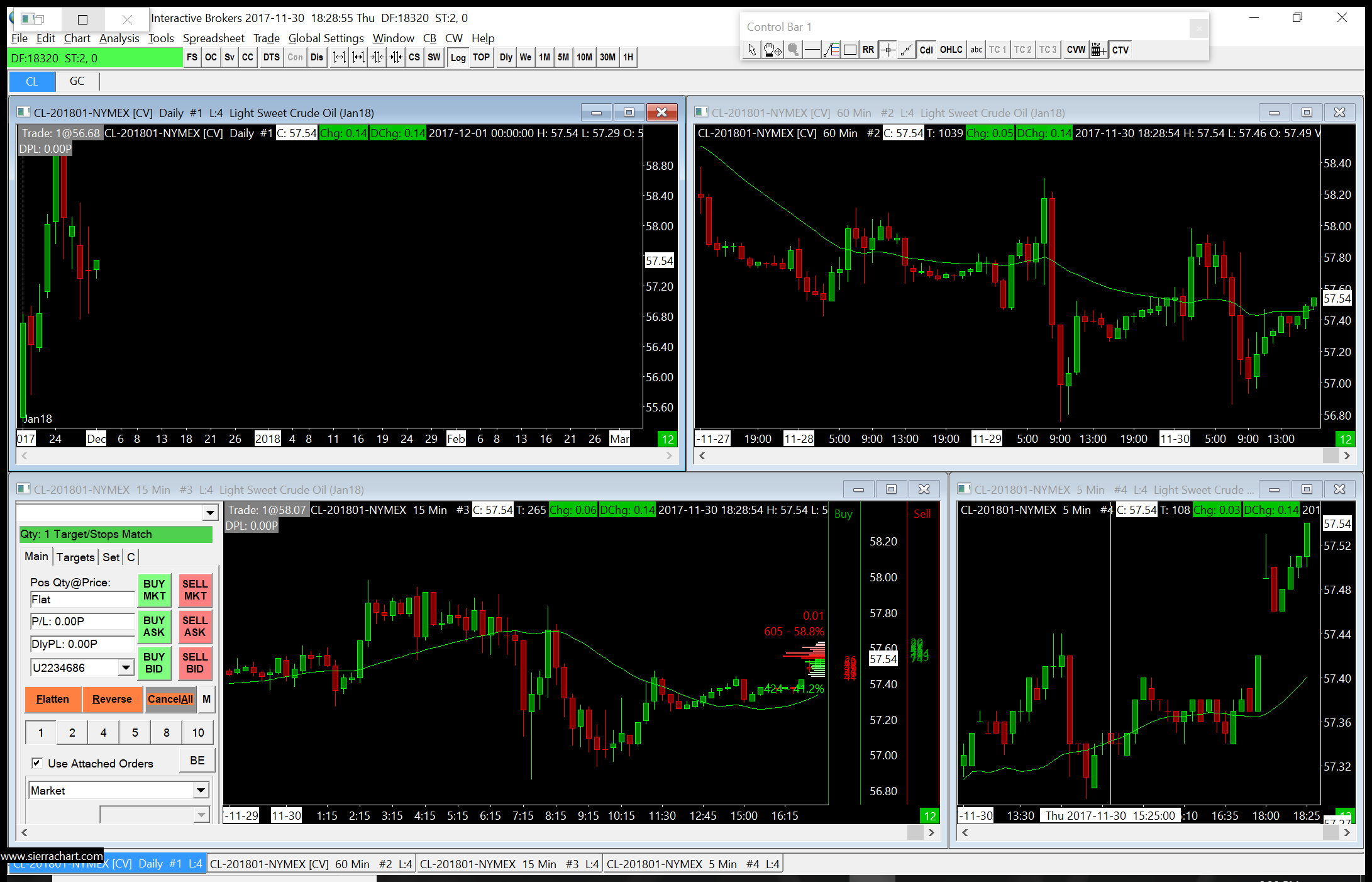
Task: Uncheck Use Attached Orders checkbox
Action: tap(37, 763)
